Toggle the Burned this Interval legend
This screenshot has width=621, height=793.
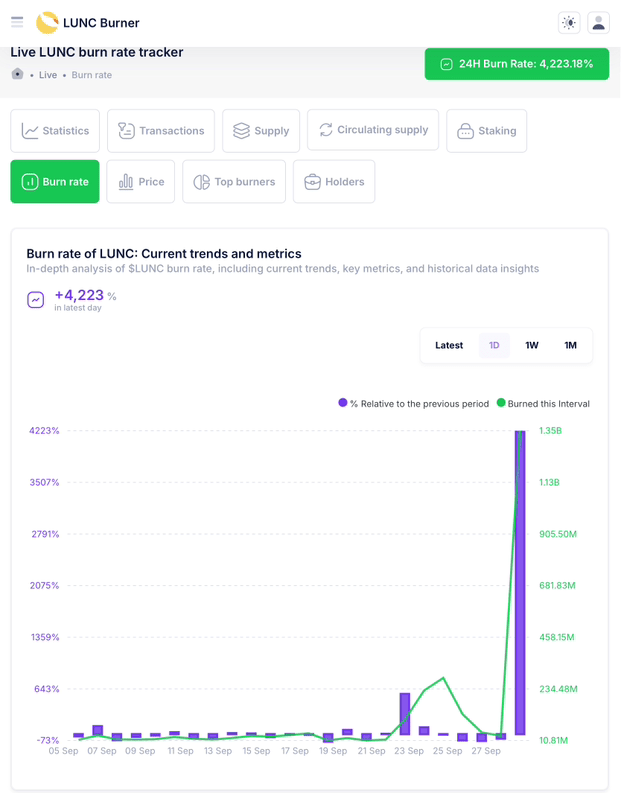543,404
